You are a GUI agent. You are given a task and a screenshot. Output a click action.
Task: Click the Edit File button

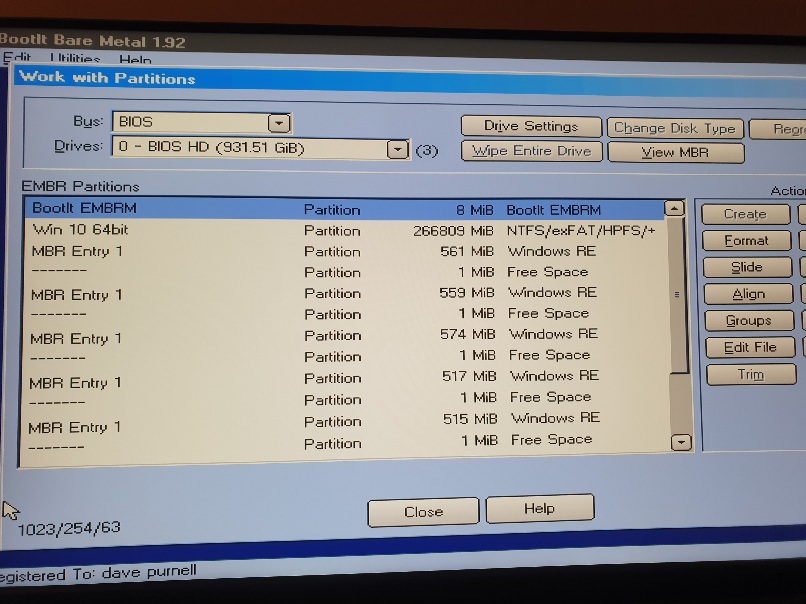click(x=750, y=347)
